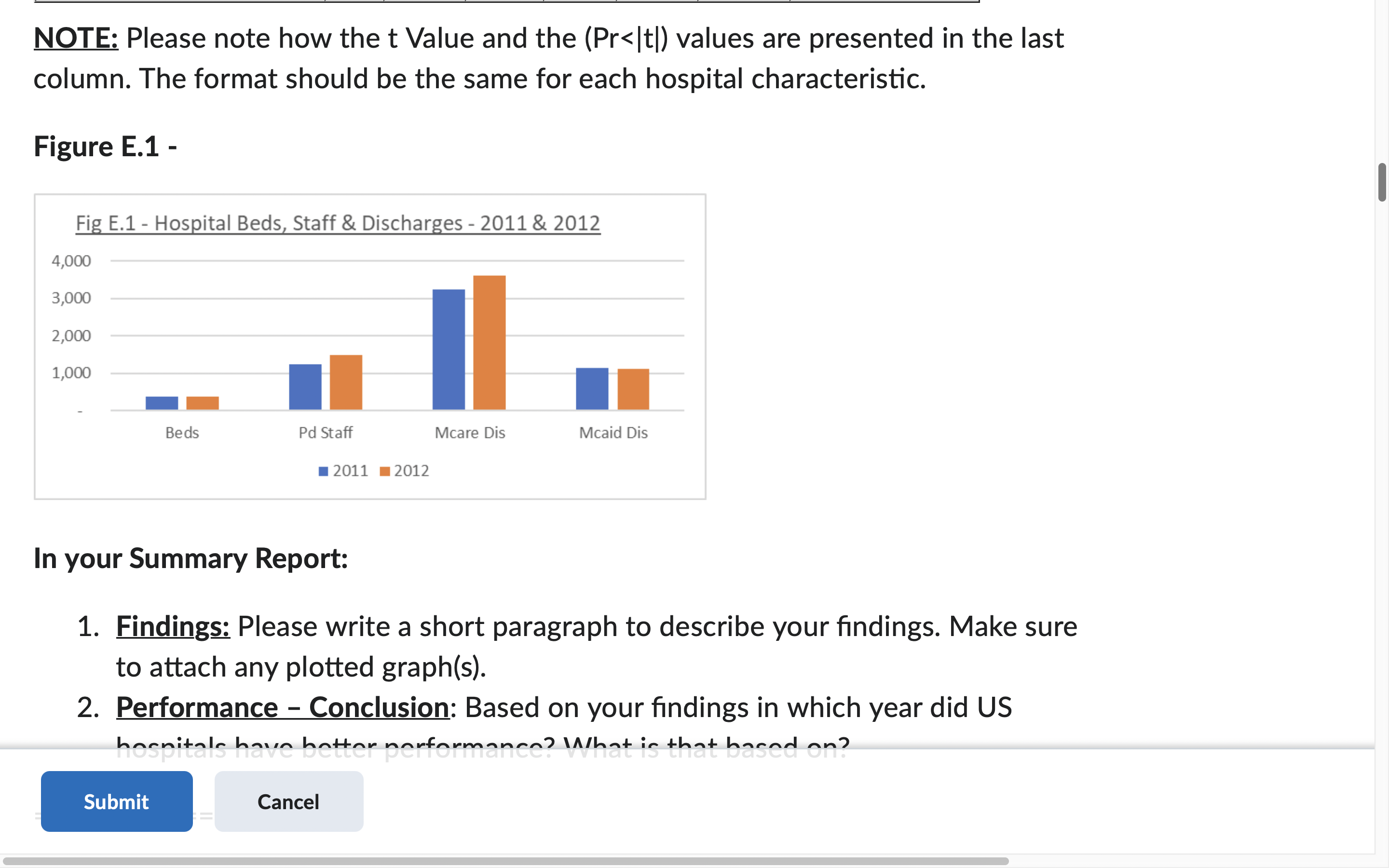
Task: Select the orange 2012 legend swatch
Action: pos(385,471)
